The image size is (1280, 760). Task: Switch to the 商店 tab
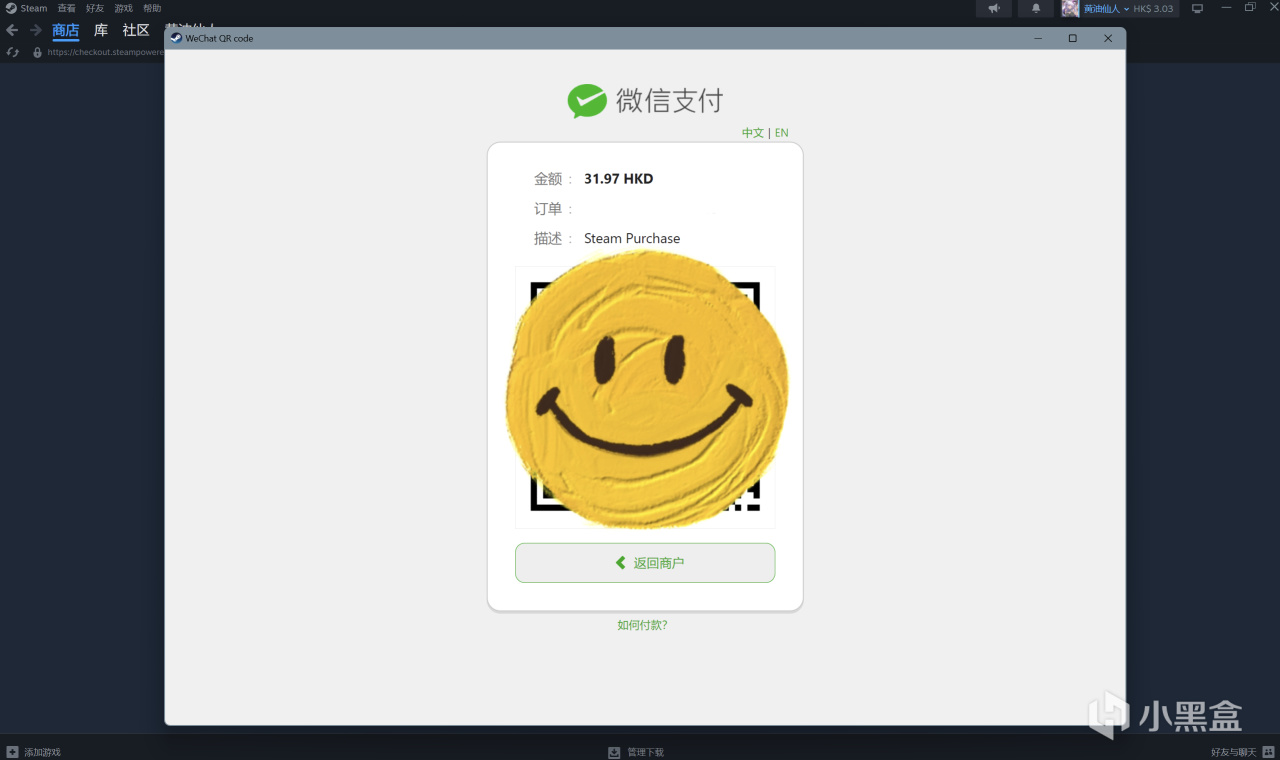click(66, 30)
